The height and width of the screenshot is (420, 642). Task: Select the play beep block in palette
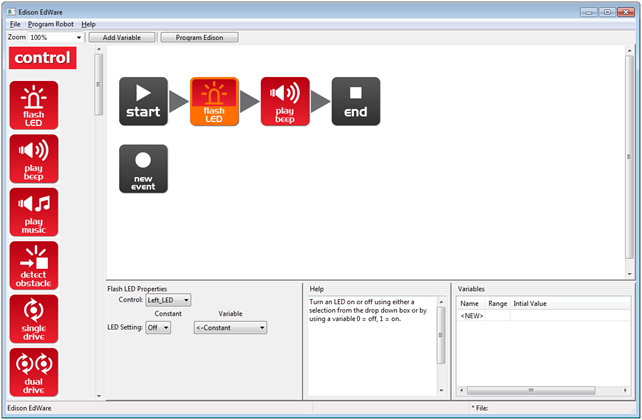click(x=34, y=159)
